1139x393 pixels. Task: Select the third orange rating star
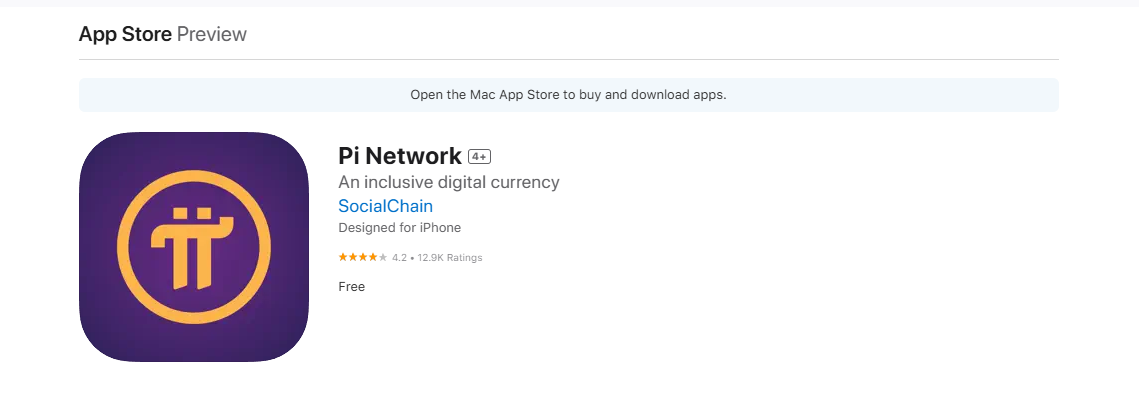click(x=363, y=257)
